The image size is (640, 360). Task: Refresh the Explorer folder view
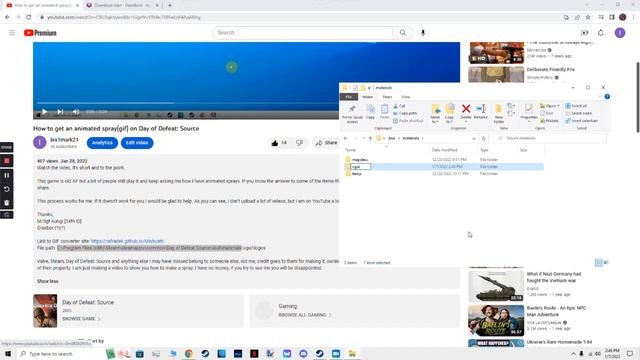pos(484,138)
